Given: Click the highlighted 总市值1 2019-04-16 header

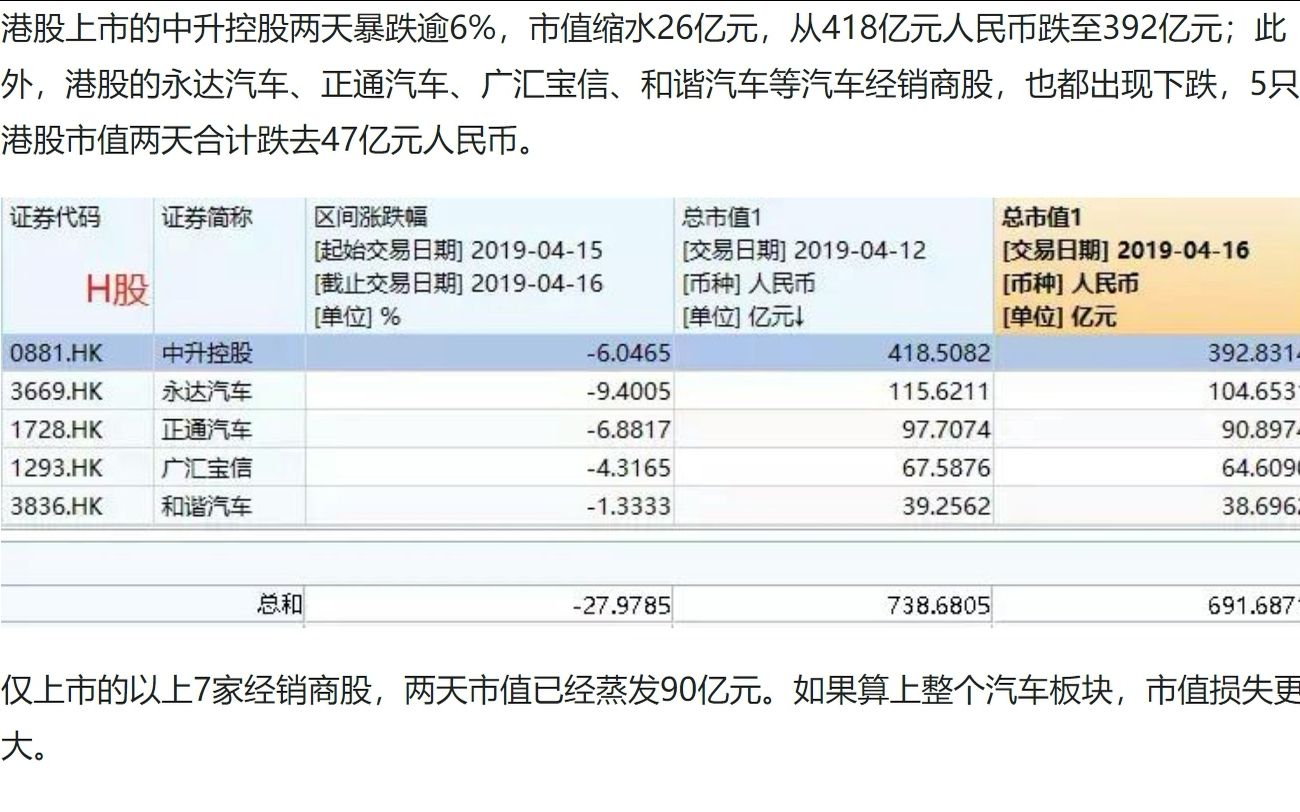Looking at the screenshot, I should tap(1147, 266).
